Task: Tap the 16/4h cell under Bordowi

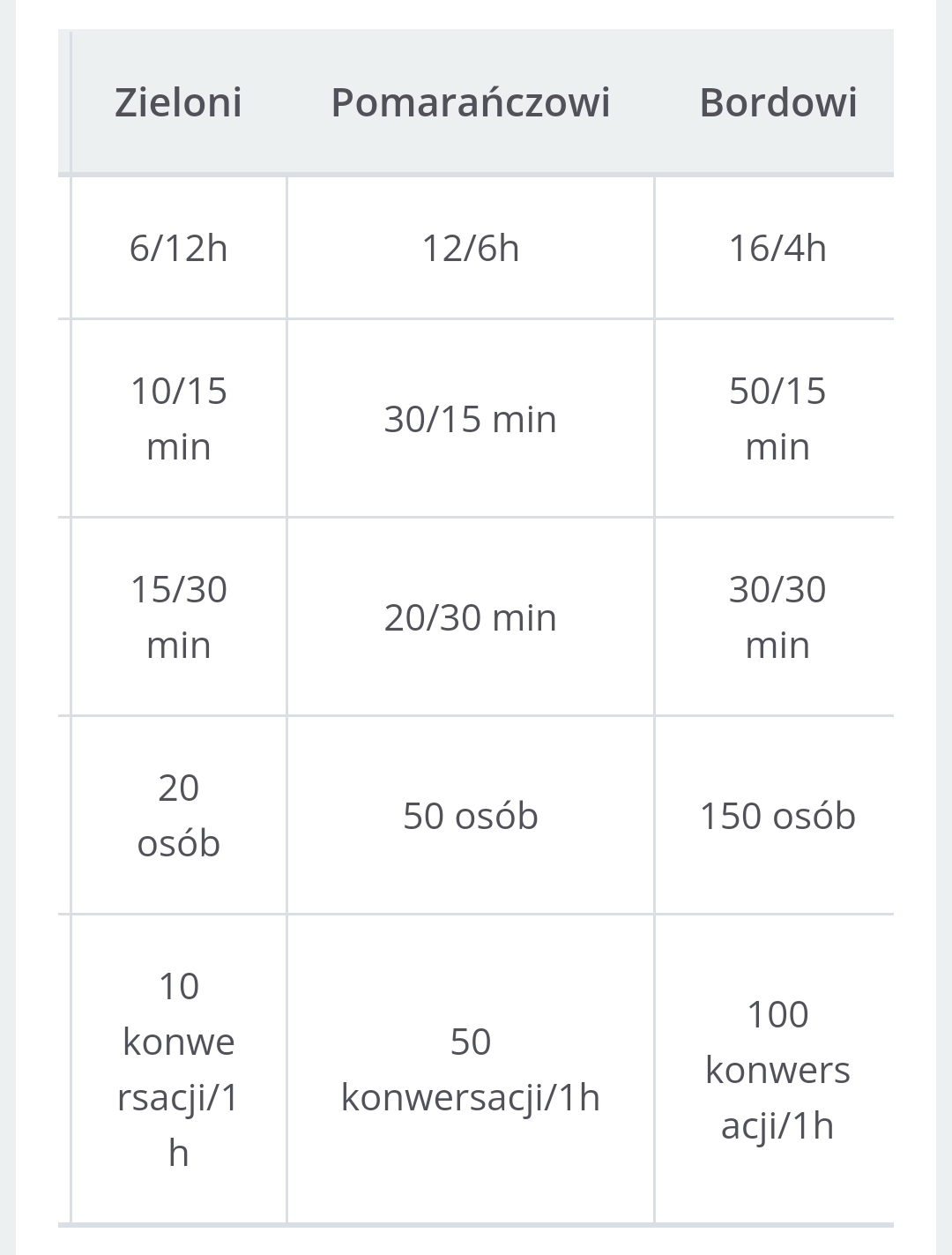Action: click(777, 248)
